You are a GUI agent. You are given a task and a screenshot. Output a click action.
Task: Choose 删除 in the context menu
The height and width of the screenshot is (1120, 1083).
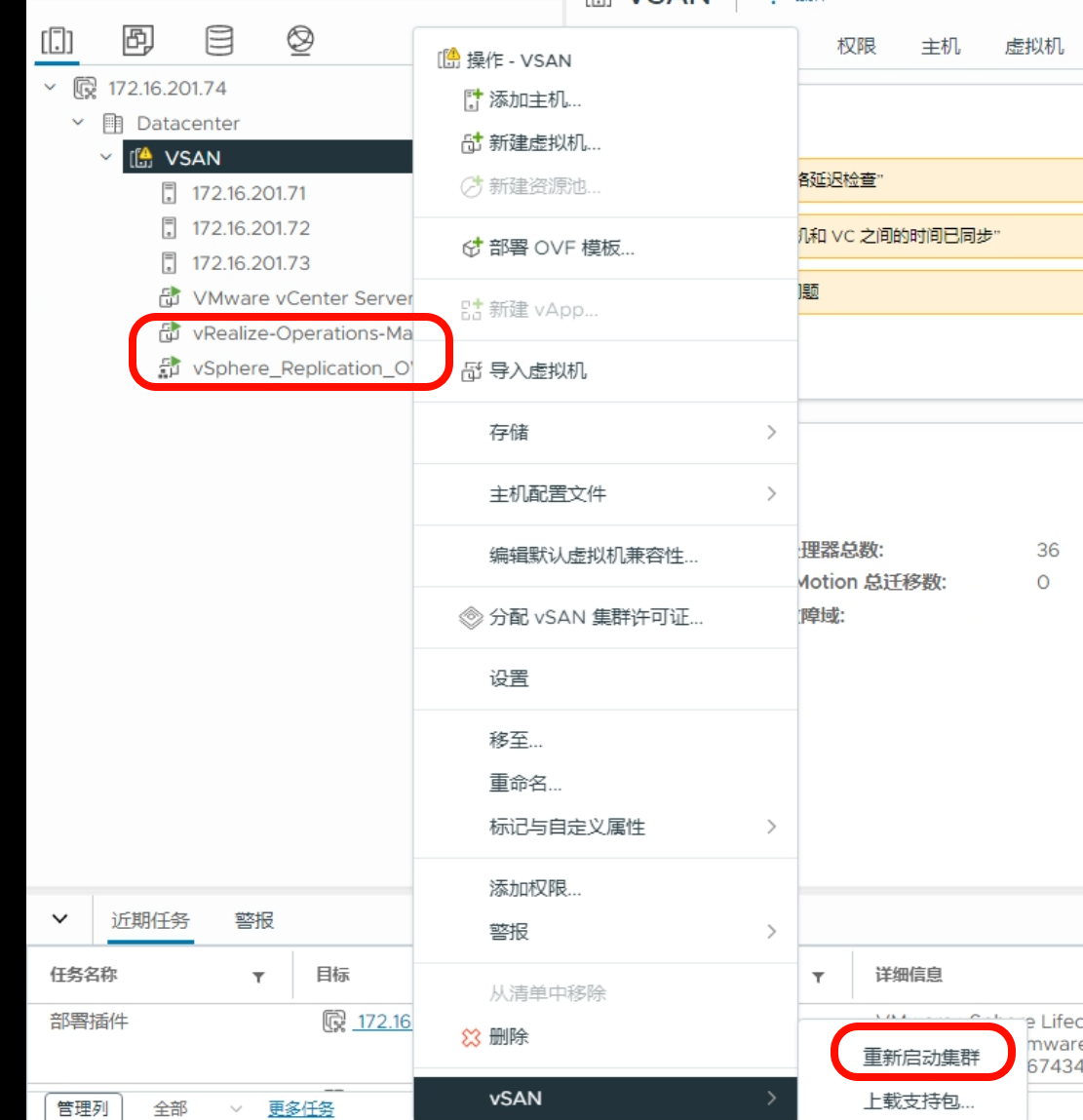(x=509, y=1037)
